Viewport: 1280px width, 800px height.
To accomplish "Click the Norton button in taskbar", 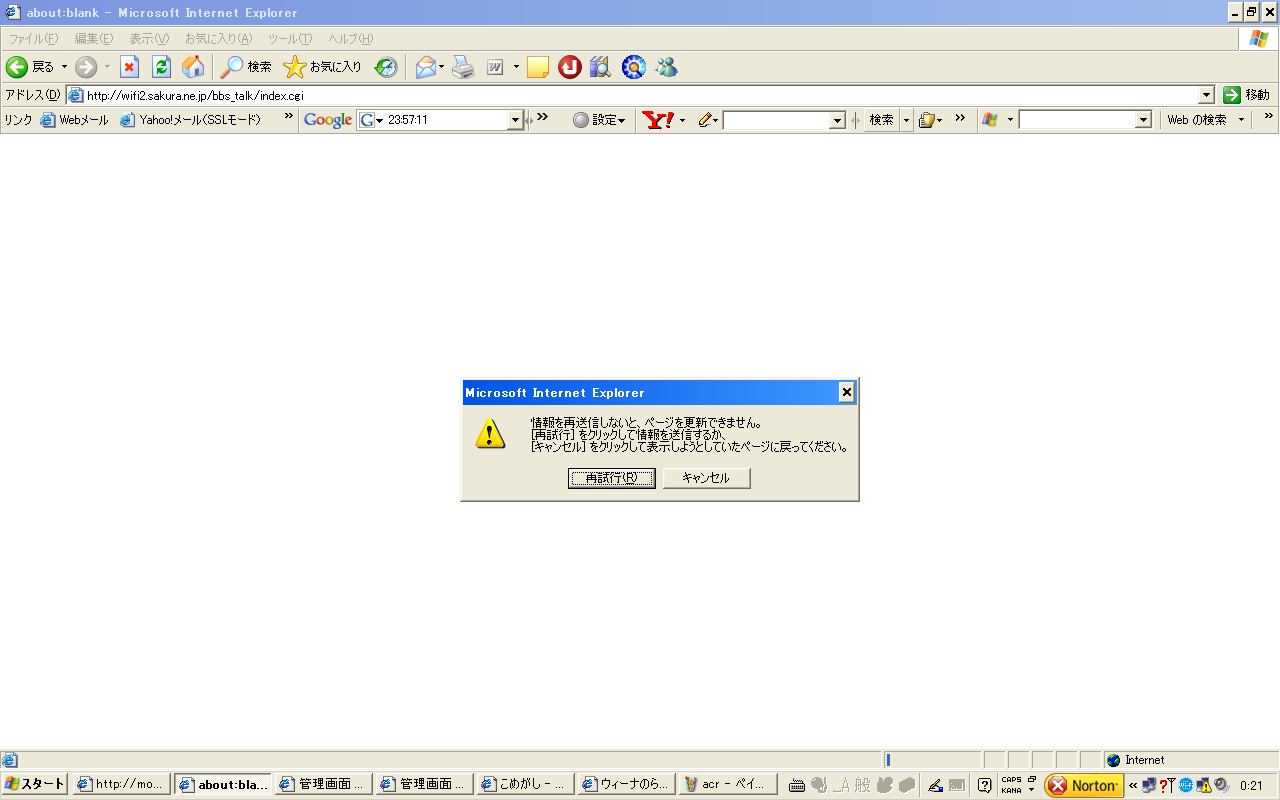I will click(x=1084, y=785).
